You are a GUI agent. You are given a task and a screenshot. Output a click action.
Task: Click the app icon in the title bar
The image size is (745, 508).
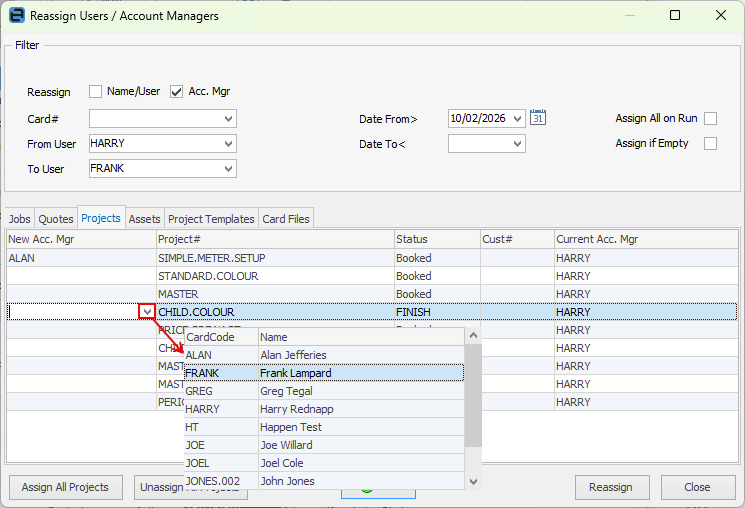pyautogui.click(x=16, y=15)
